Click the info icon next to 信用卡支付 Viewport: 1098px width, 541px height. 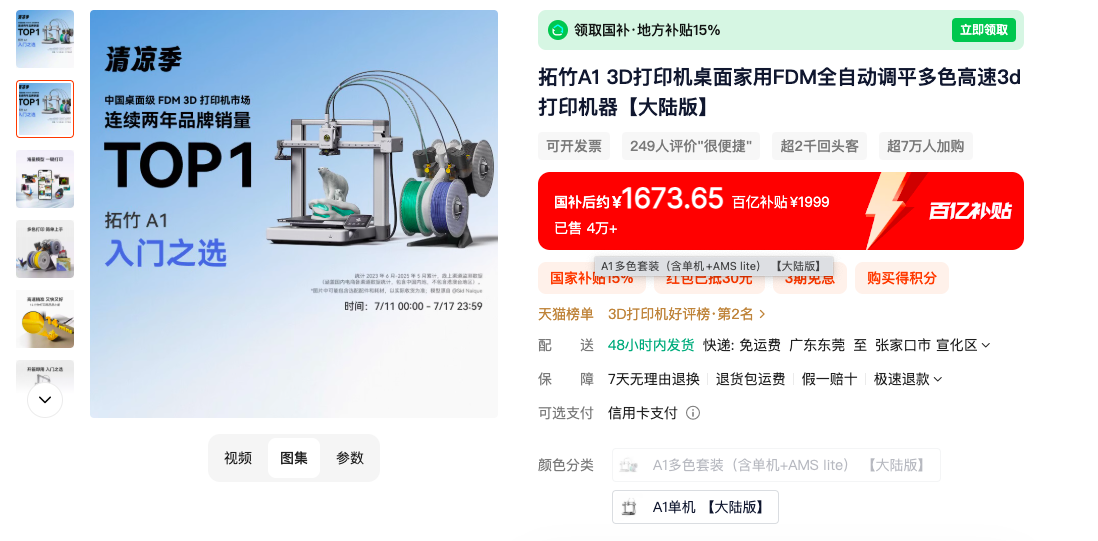point(693,413)
